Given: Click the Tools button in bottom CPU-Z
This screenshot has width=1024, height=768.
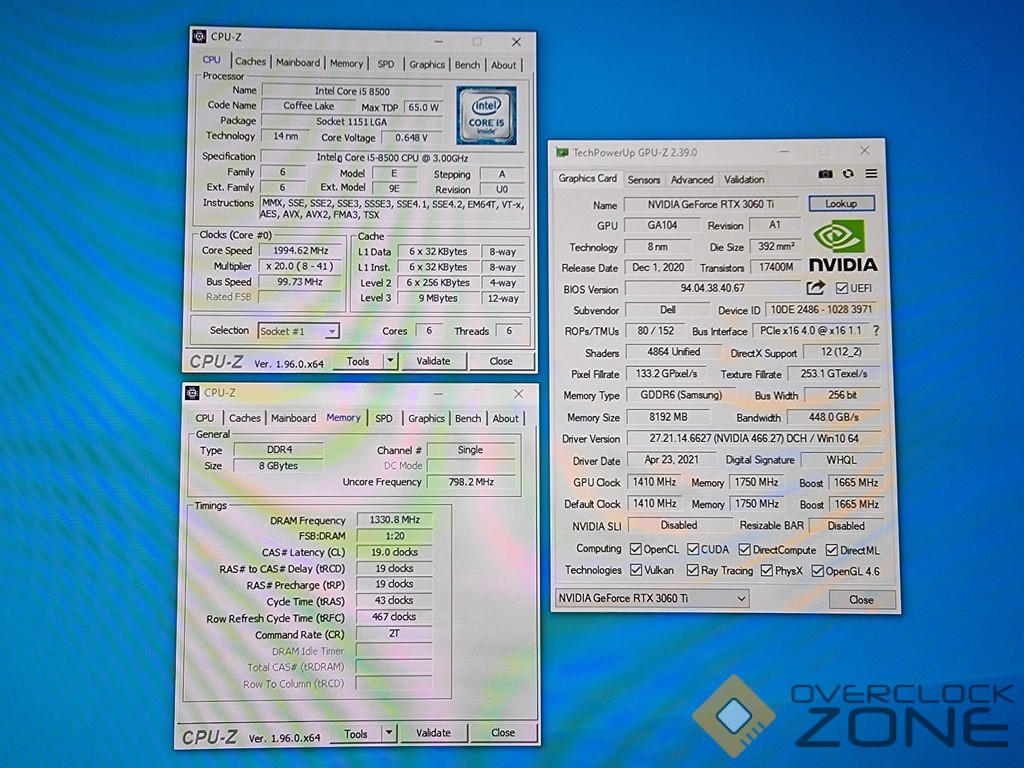Looking at the screenshot, I should coord(356,733).
